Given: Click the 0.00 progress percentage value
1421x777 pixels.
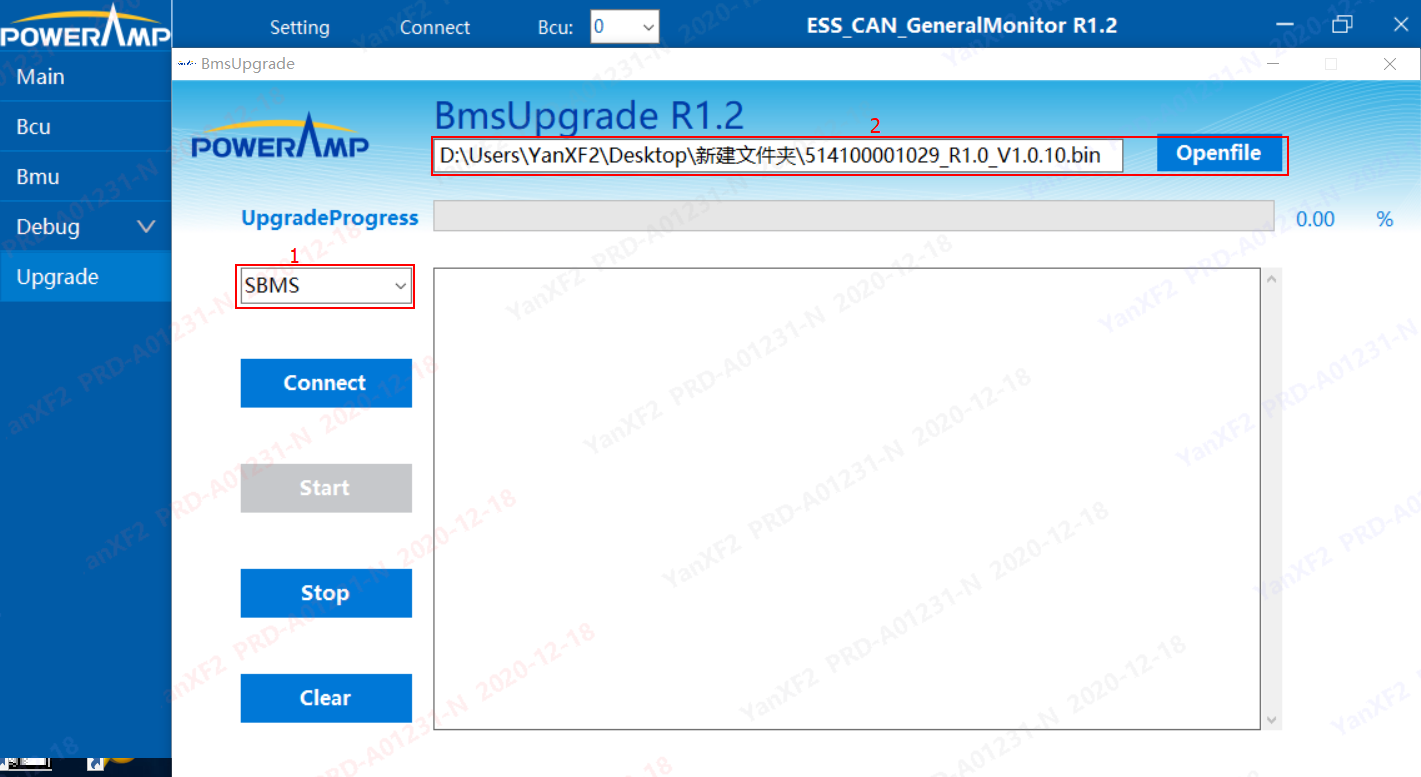Looking at the screenshot, I should pyautogui.click(x=1315, y=219).
